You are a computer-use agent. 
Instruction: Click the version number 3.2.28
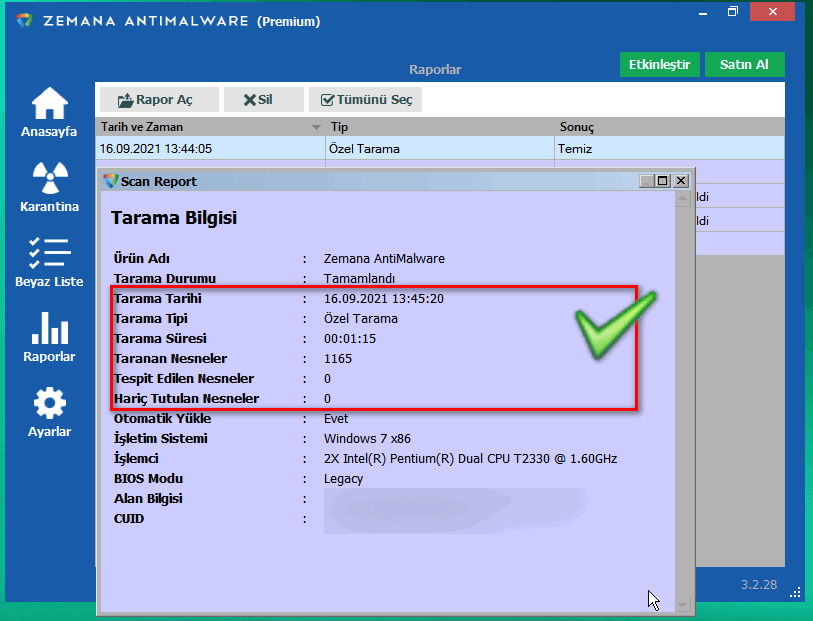click(x=759, y=585)
